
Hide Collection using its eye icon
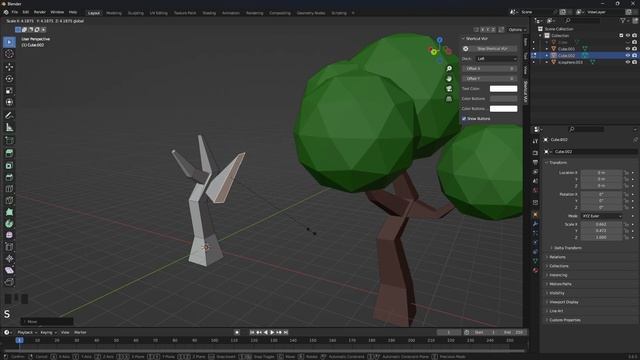pyautogui.click(x=628, y=36)
